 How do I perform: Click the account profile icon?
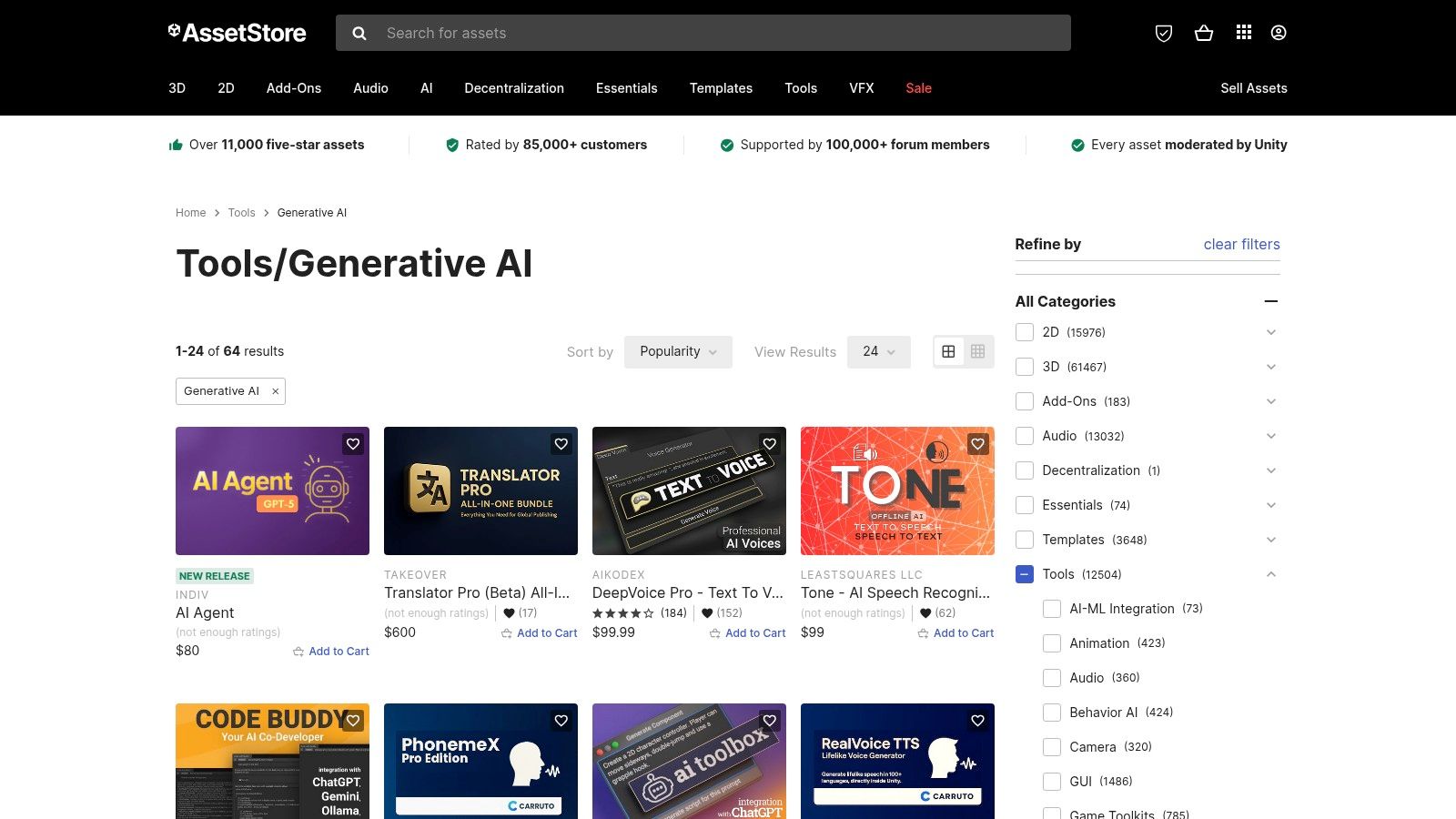pyautogui.click(x=1278, y=33)
